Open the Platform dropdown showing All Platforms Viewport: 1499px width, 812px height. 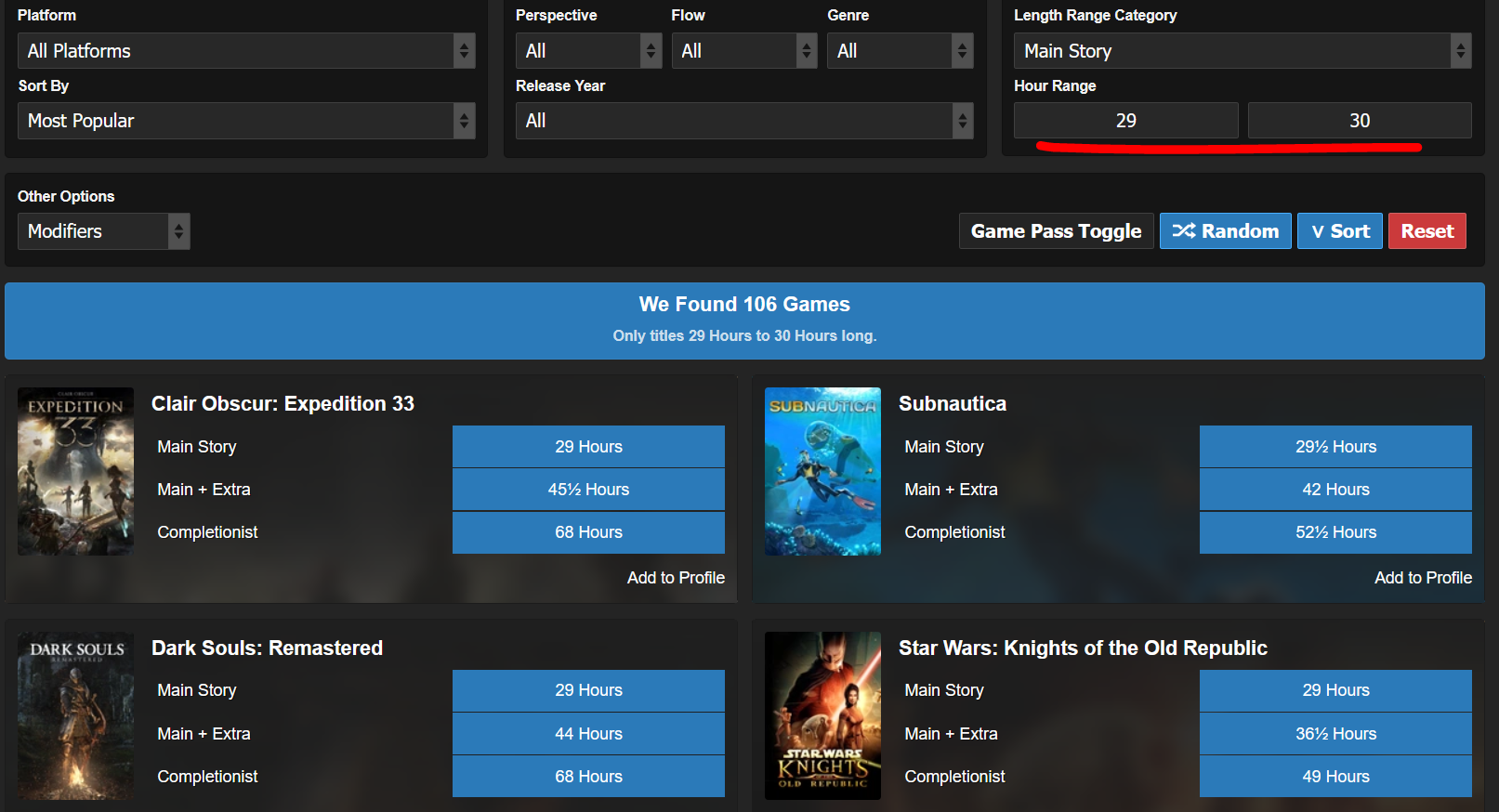tap(246, 51)
